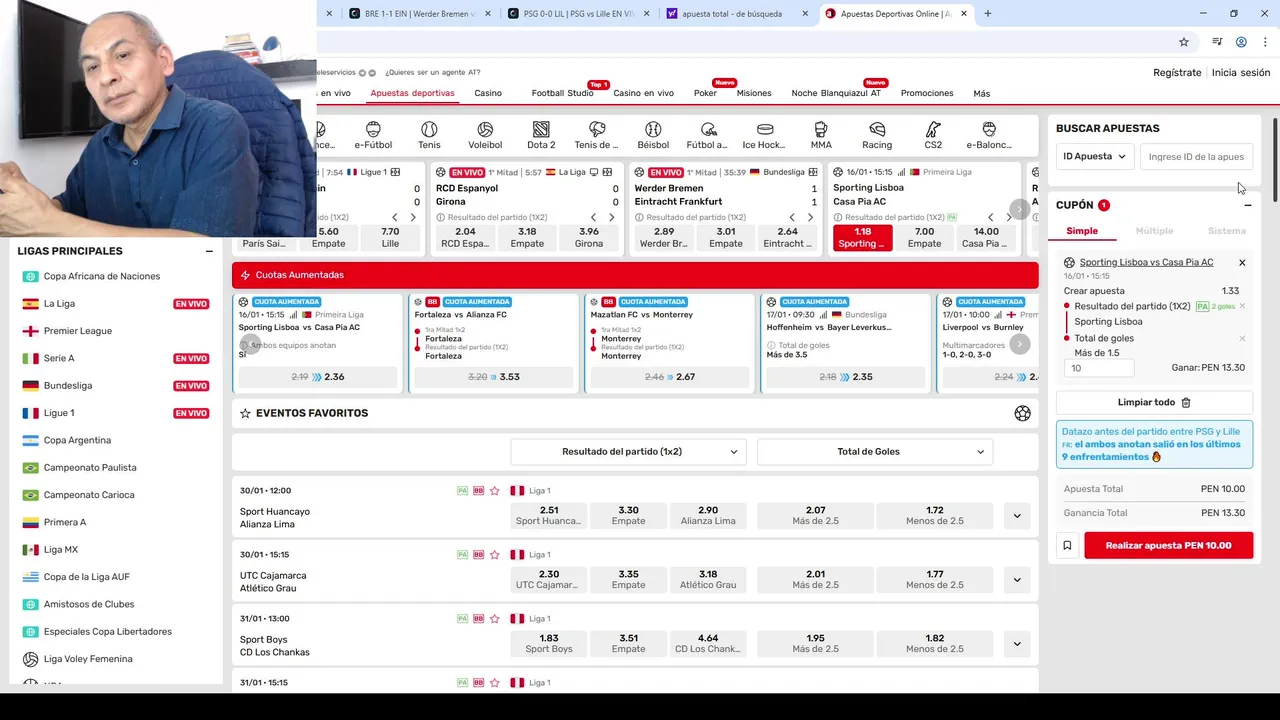Click the Regístrate link
Image resolution: width=1280 pixels, height=720 pixels.
[1177, 72]
